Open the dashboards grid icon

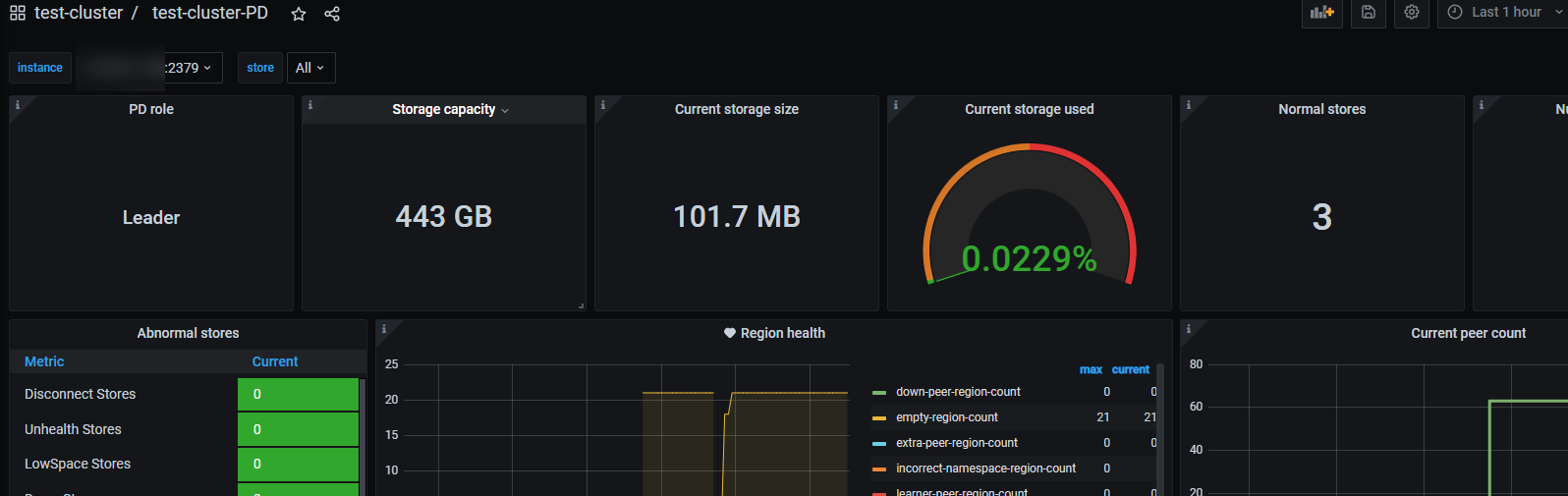click(18, 14)
